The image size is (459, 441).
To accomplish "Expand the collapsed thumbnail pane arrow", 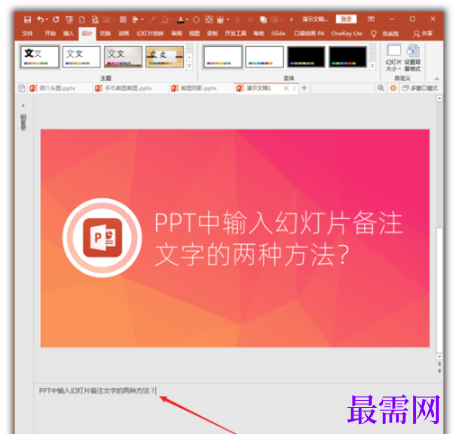I will coord(23,105).
